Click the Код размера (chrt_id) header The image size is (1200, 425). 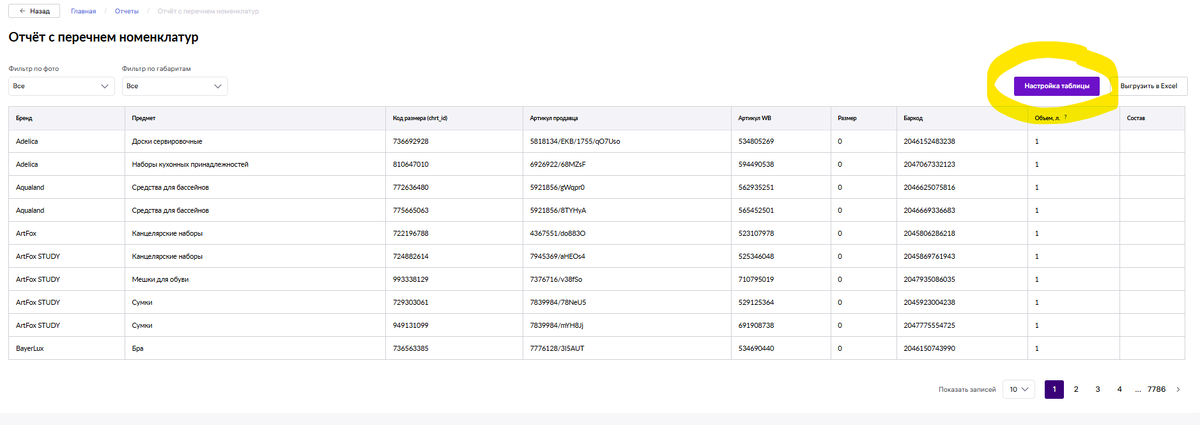(x=420, y=118)
